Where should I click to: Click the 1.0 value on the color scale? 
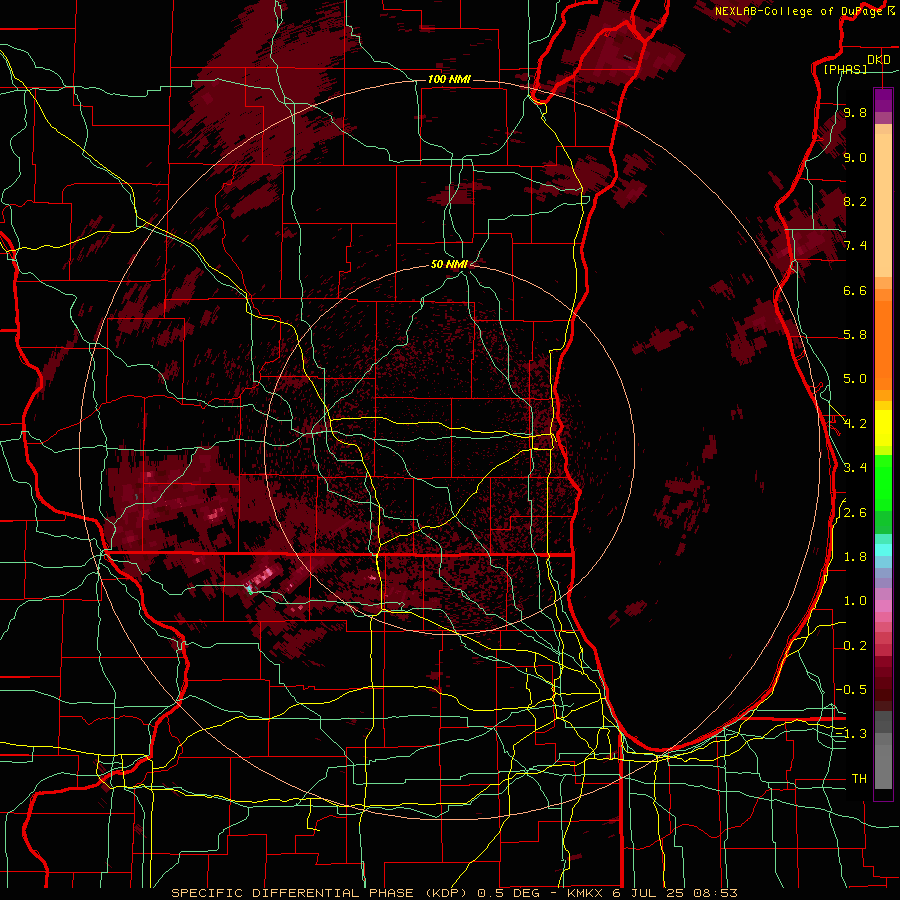point(855,601)
